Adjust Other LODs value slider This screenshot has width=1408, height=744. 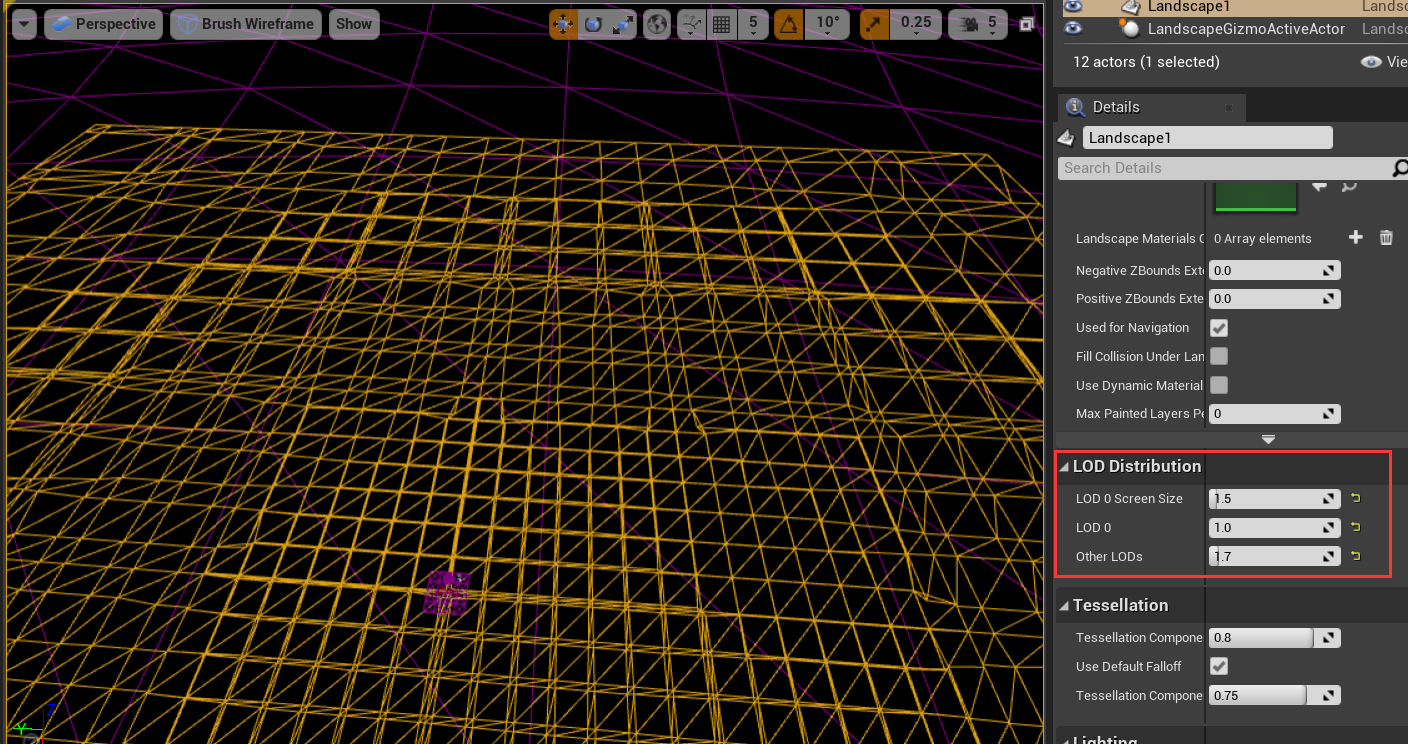(1274, 556)
